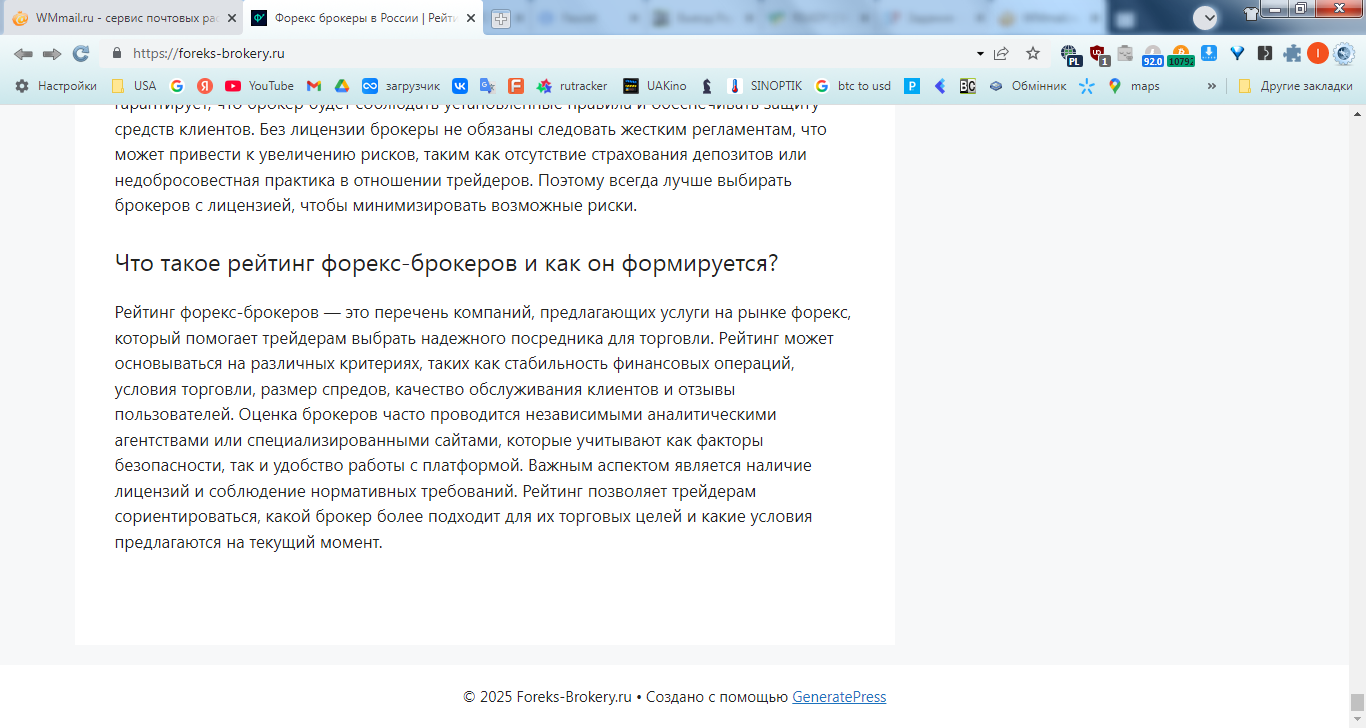This screenshot has width=1366, height=728.
Task: Open the blue download manager extension
Action: [1209, 54]
